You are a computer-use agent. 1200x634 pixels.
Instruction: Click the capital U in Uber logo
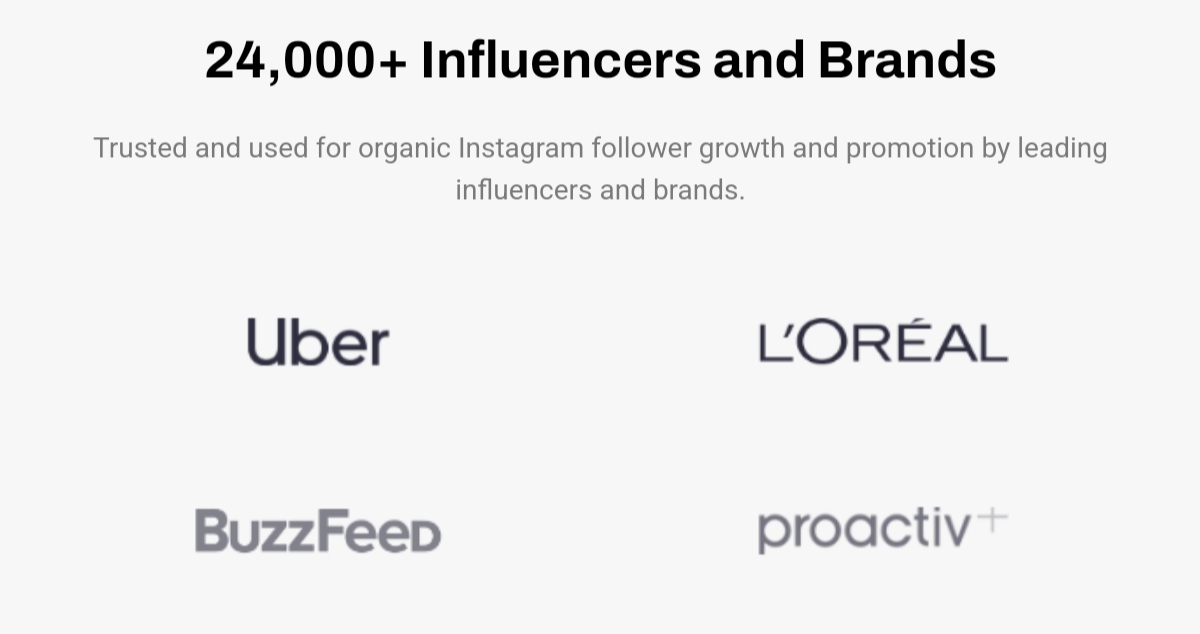click(x=264, y=341)
